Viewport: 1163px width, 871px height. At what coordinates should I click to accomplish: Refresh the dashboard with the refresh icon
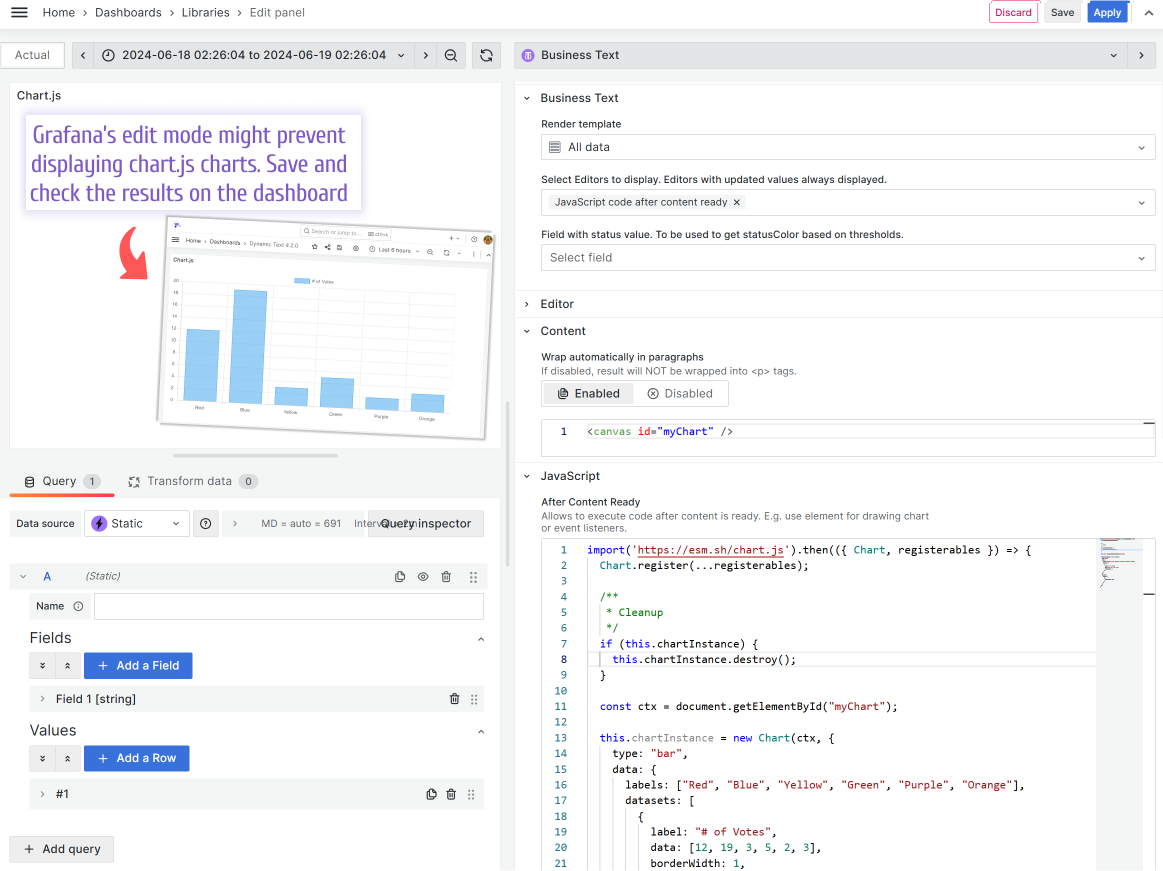(x=487, y=55)
